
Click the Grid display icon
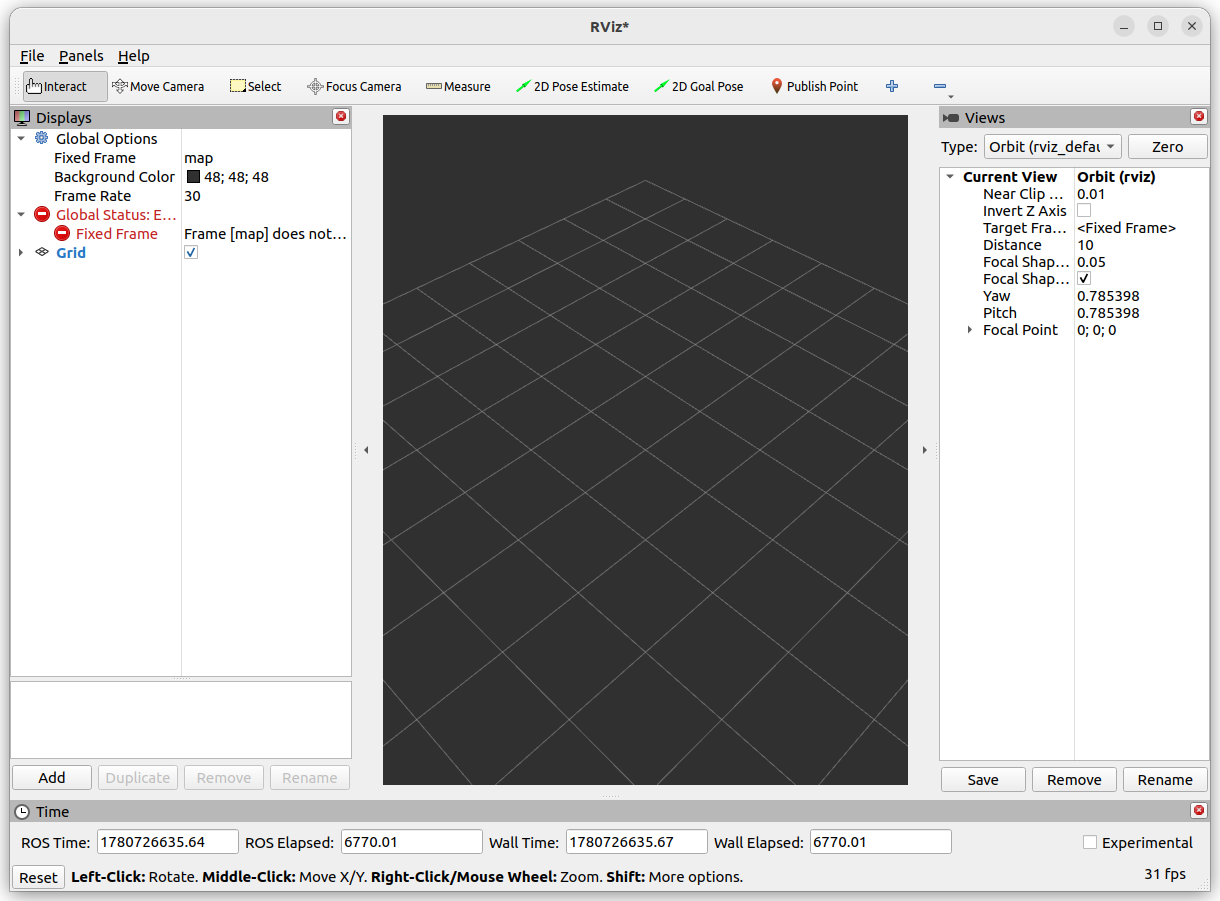(x=42, y=252)
